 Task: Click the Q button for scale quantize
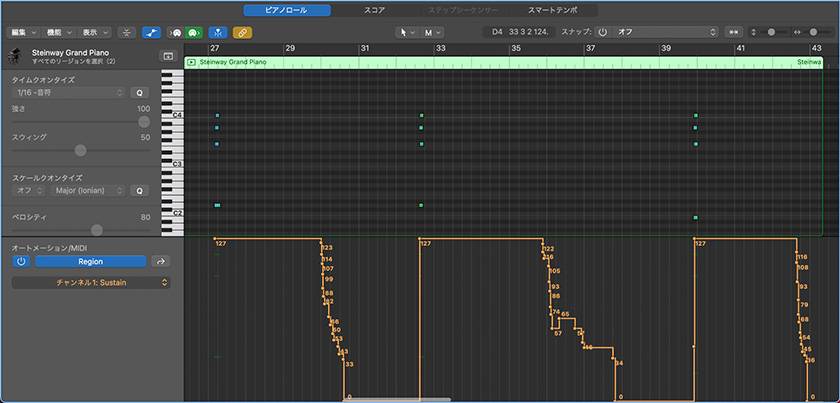[x=140, y=190]
